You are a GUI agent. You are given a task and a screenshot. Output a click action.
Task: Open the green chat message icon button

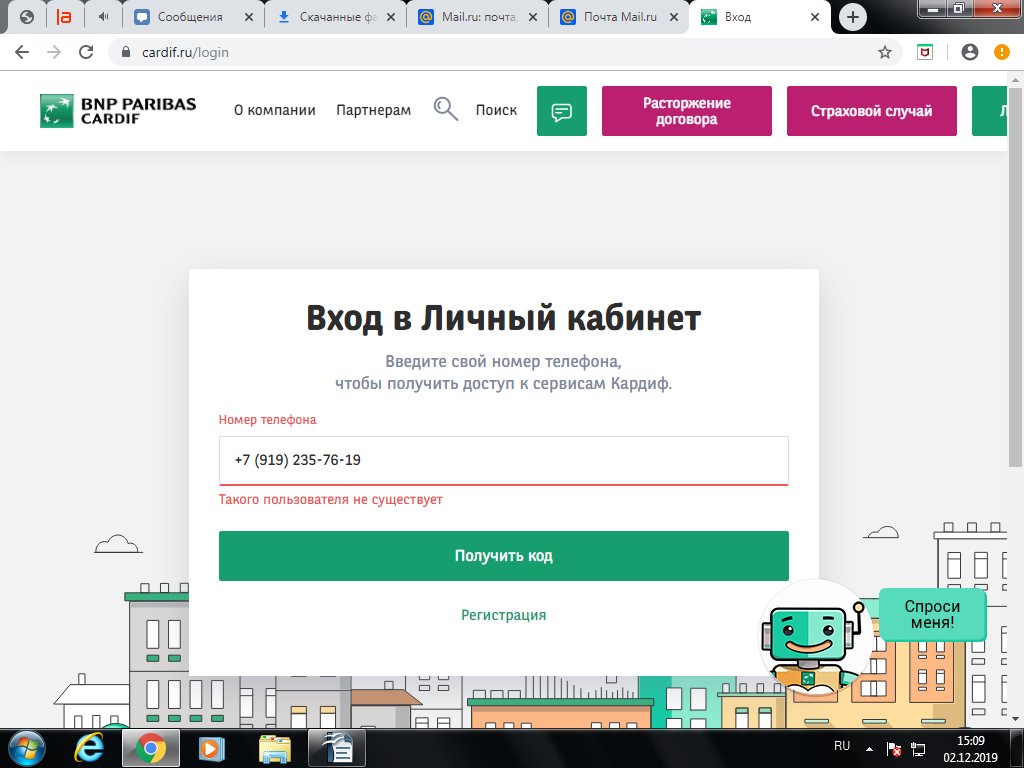562,111
